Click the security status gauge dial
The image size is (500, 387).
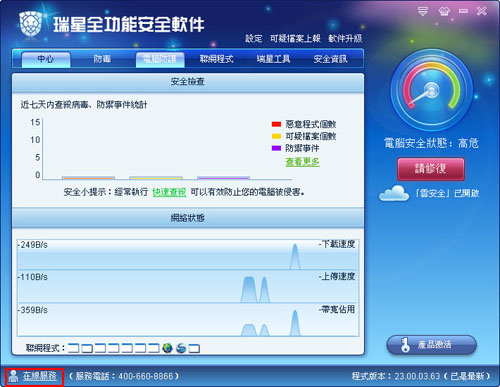pos(431,90)
